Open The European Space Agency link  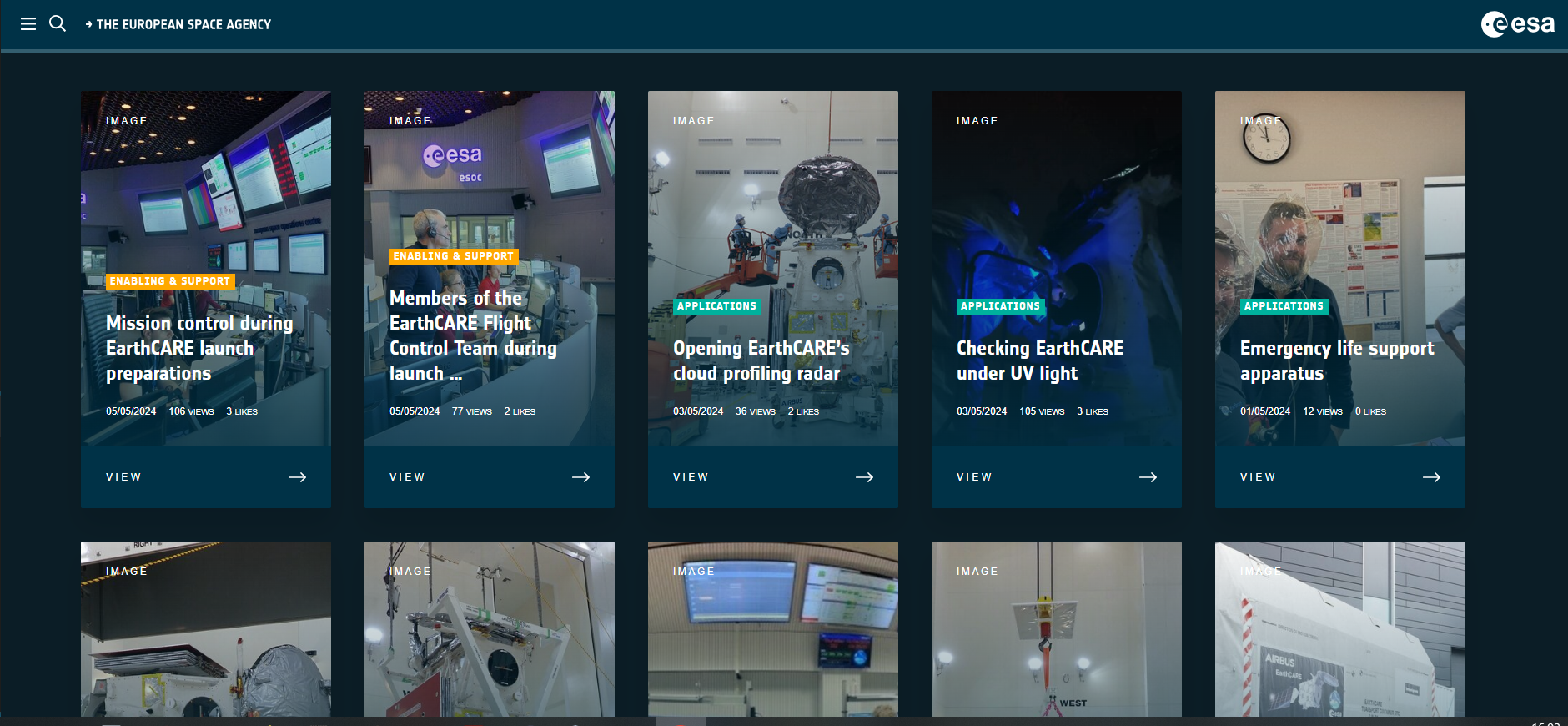coord(178,24)
